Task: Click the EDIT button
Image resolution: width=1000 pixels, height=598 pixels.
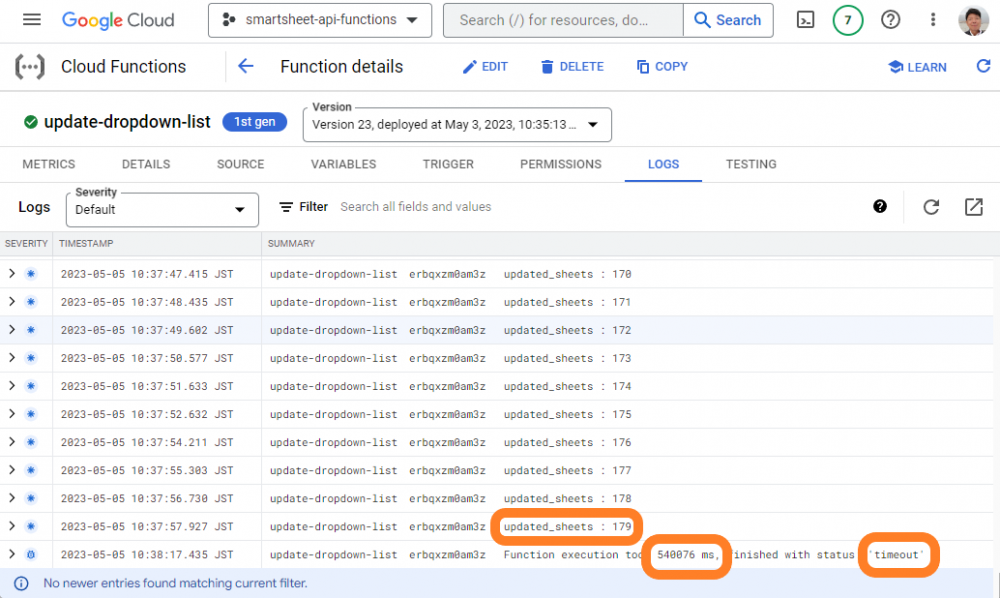Action: coord(485,66)
